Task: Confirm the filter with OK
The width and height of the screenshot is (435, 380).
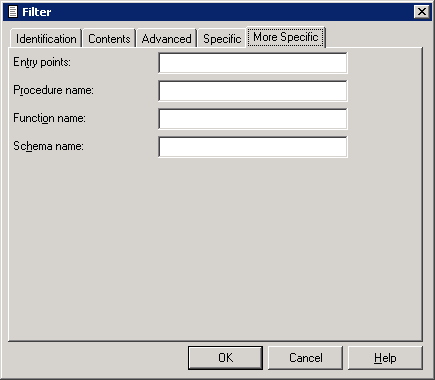Action: pos(225,358)
